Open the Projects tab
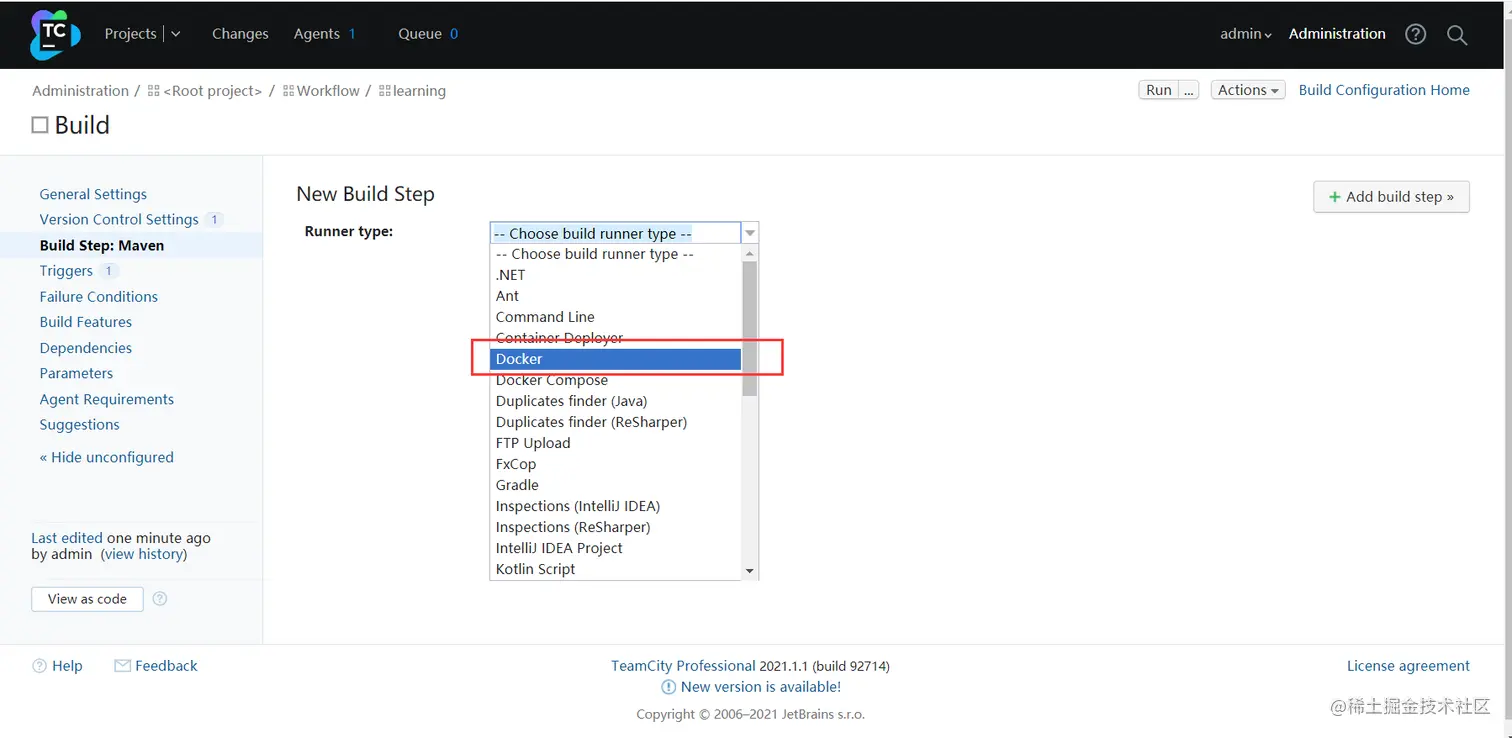Viewport: 1512px width, 738px height. click(131, 34)
